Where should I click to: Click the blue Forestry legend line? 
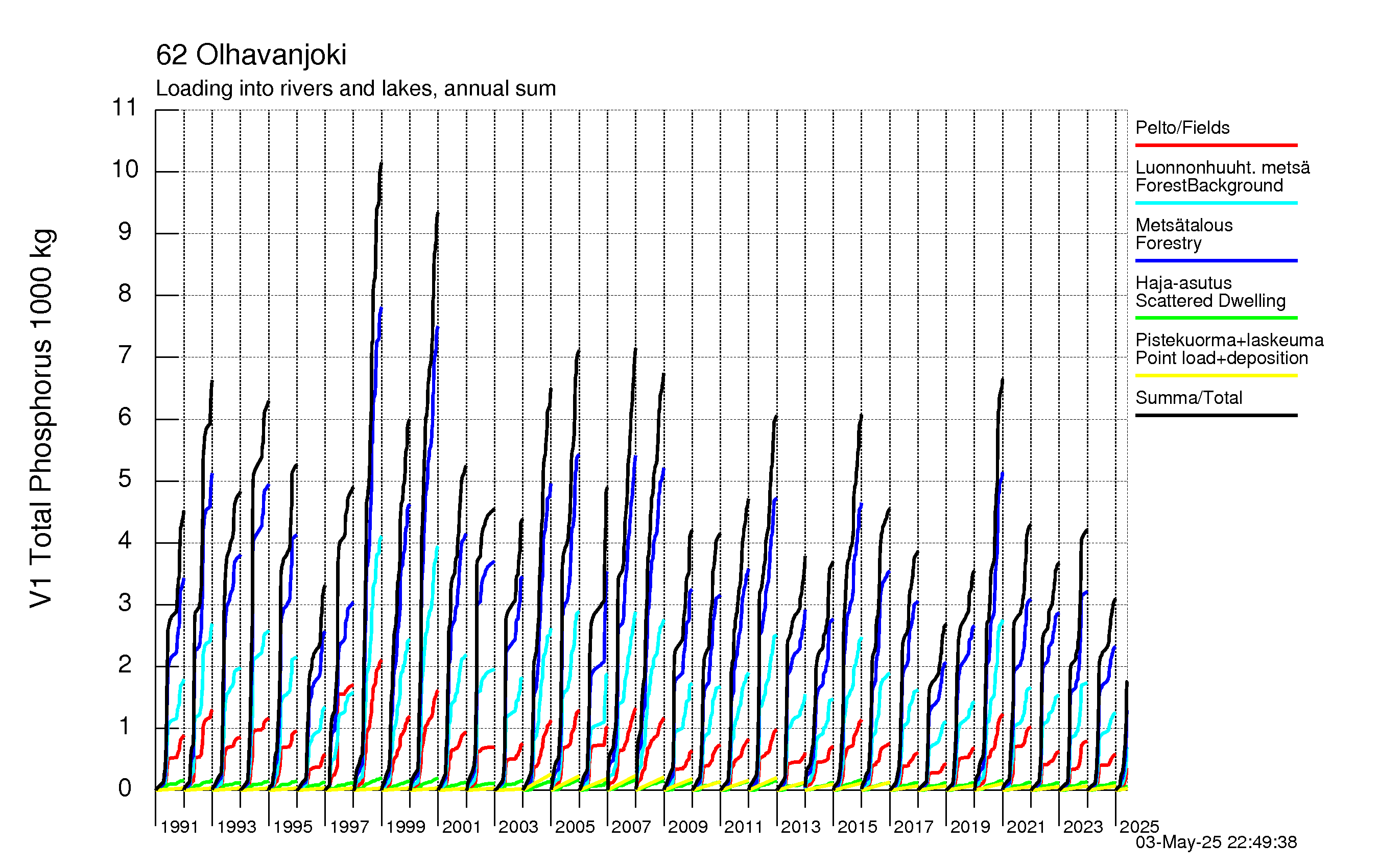point(1217,260)
